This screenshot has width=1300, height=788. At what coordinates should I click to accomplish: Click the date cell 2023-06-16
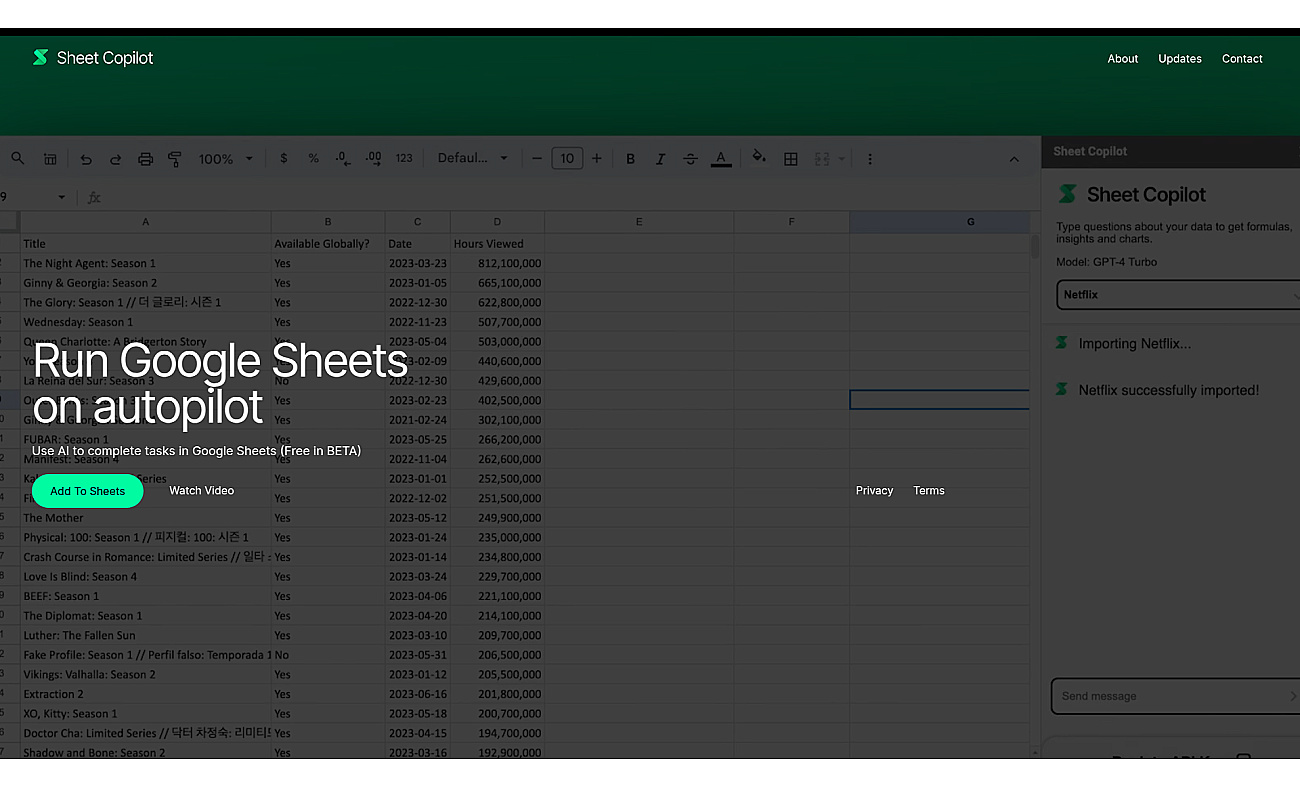tap(418, 694)
